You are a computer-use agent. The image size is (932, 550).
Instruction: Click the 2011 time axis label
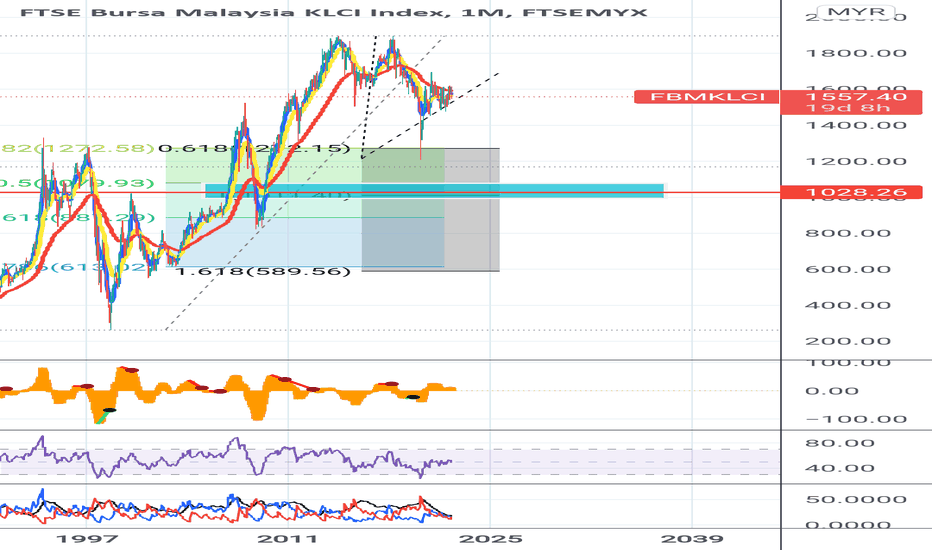pos(288,539)
